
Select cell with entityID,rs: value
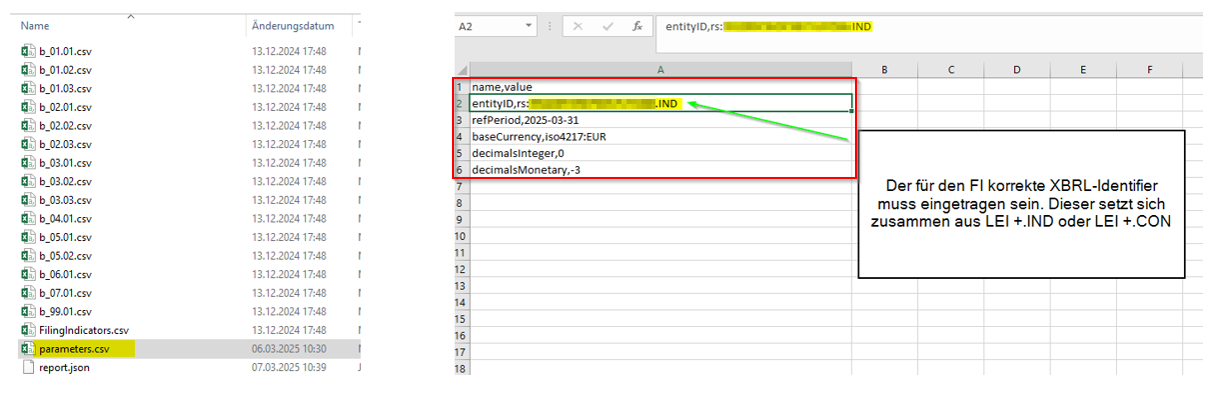coord(661,103)
